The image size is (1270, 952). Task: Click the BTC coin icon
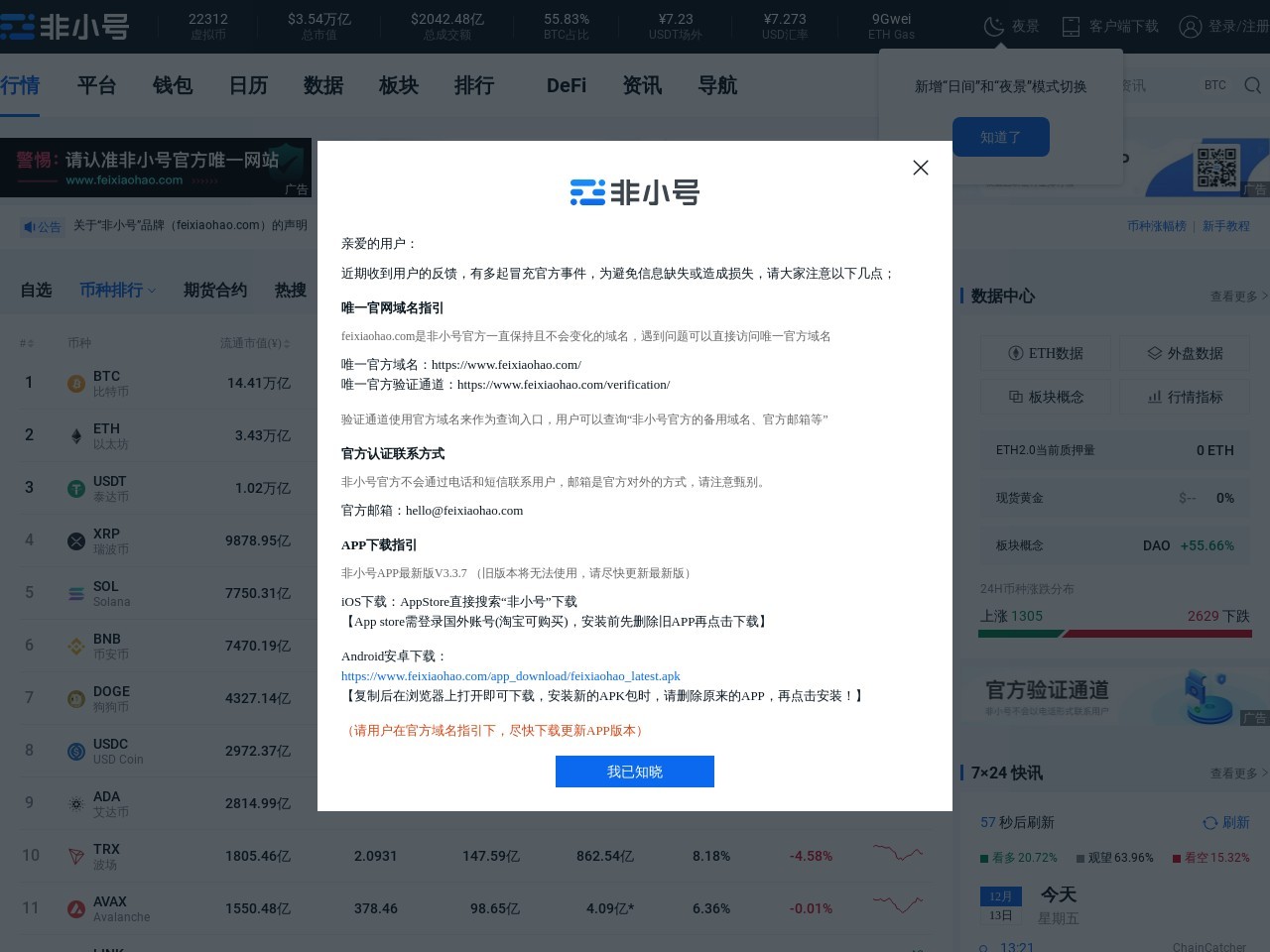76,384
